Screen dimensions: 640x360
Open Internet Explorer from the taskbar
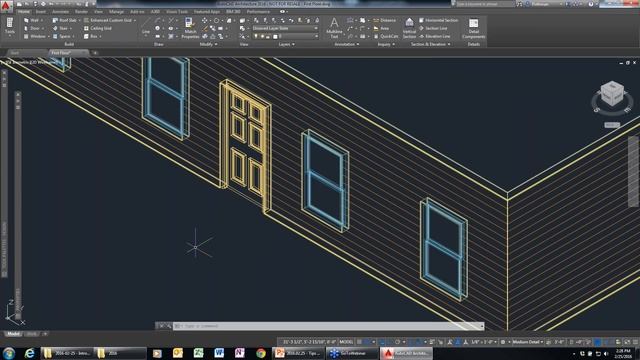(x=29, y=353)
